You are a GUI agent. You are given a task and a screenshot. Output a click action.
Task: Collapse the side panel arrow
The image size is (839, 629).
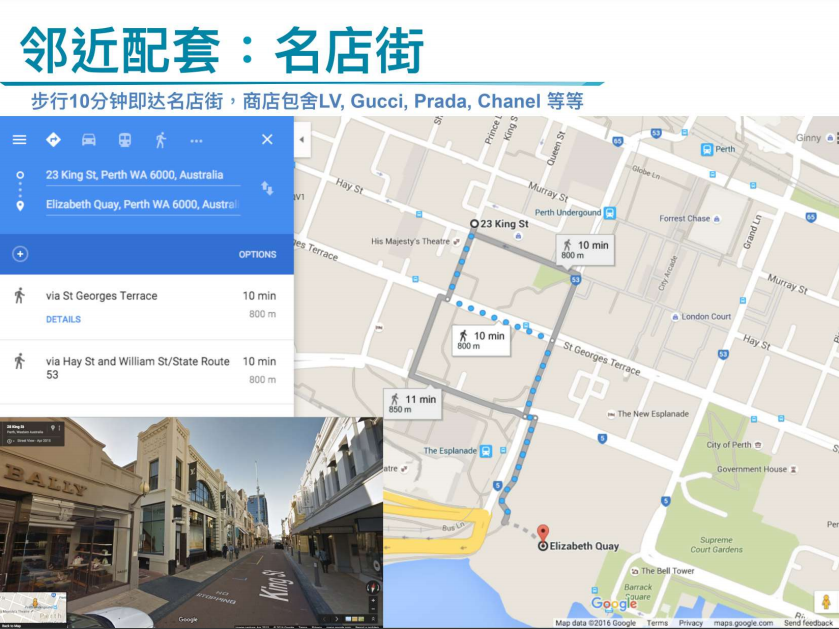click(x=302, y=140)
